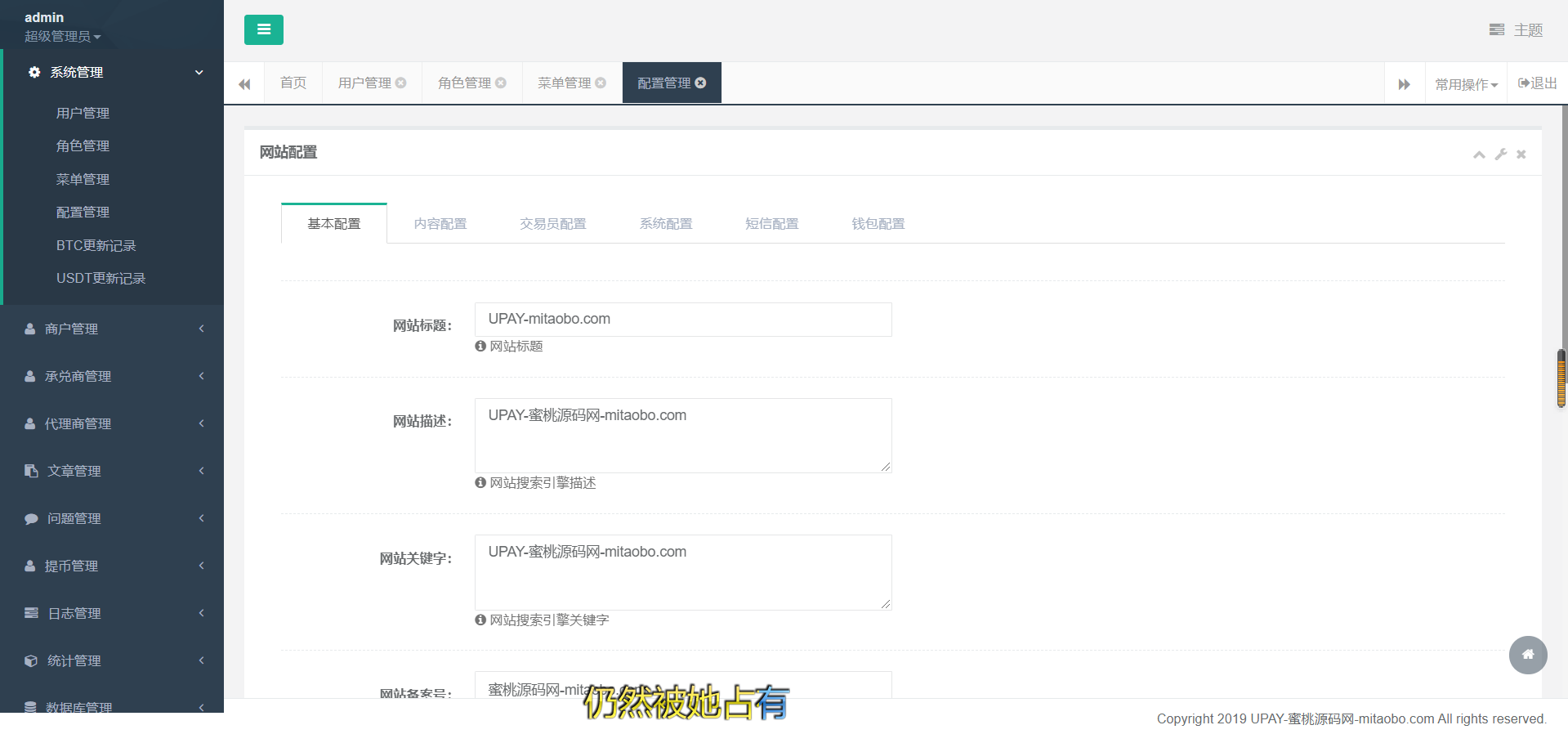Collapse the 网站配置 panel with chevron-up icon
1568x734 pixels.
click(1479, 154)
